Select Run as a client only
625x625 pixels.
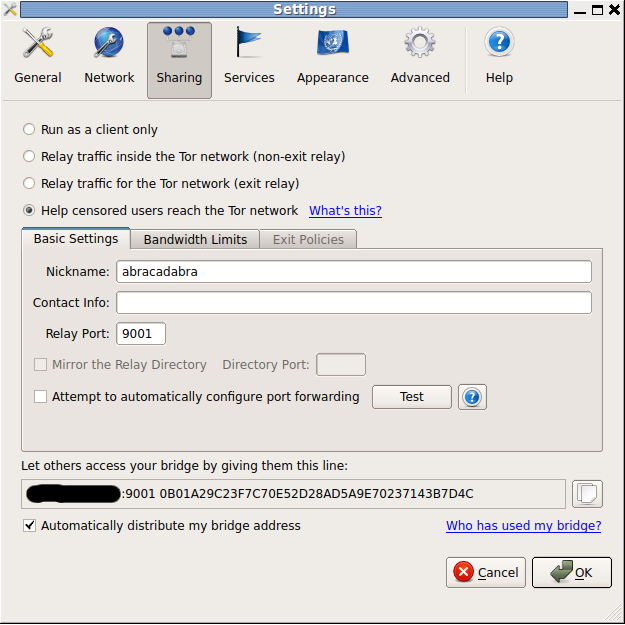(29, 130)
